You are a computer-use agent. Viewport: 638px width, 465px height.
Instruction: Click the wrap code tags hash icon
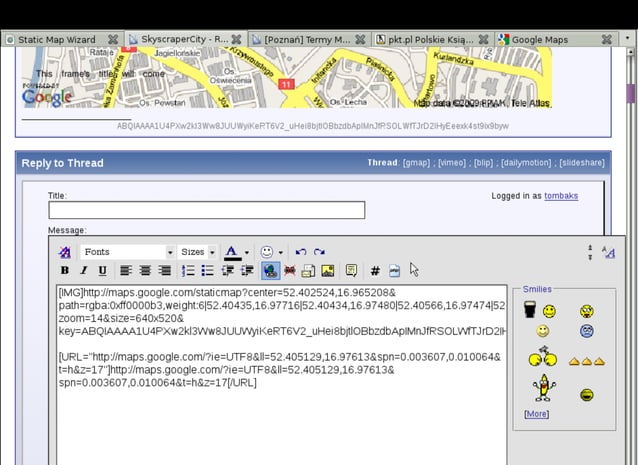tap(375, 270)
